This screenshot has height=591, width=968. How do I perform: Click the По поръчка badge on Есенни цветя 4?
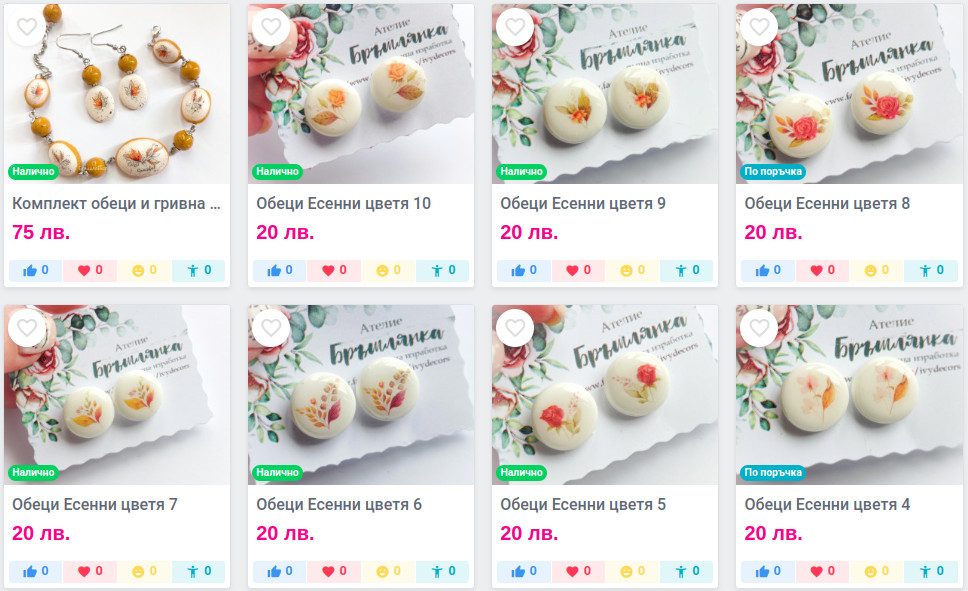[772, 472]
